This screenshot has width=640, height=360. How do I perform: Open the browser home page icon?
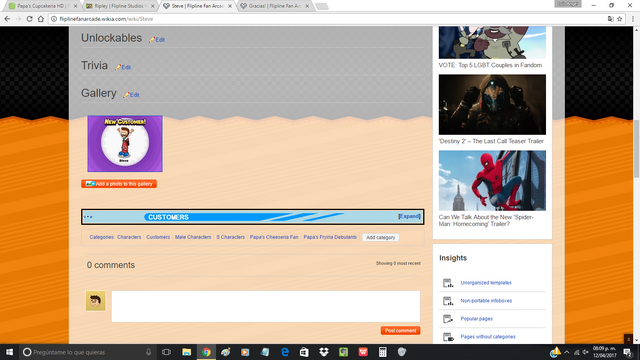41,19
